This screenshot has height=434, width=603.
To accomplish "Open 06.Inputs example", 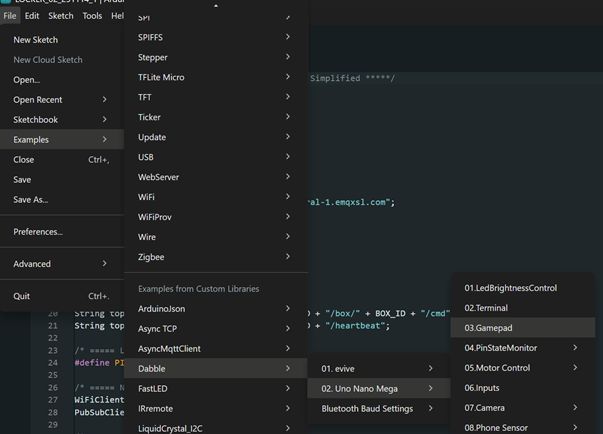I will point(523,388).
